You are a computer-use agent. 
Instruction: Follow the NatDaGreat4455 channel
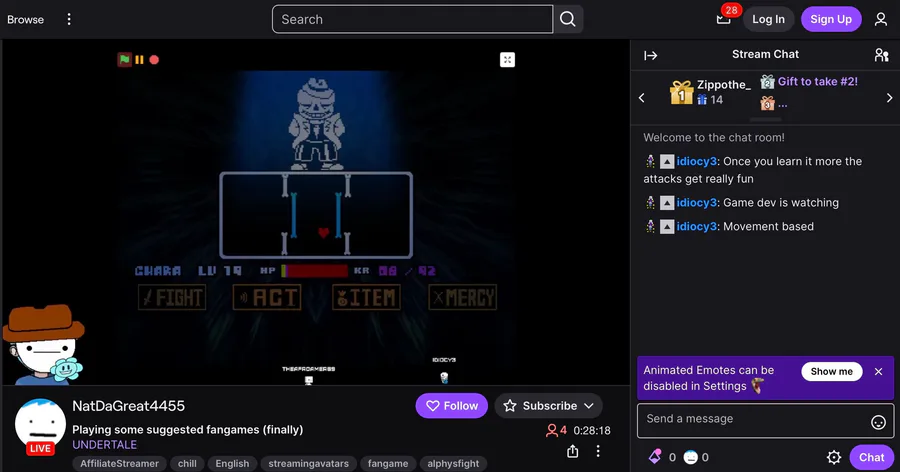452,406
